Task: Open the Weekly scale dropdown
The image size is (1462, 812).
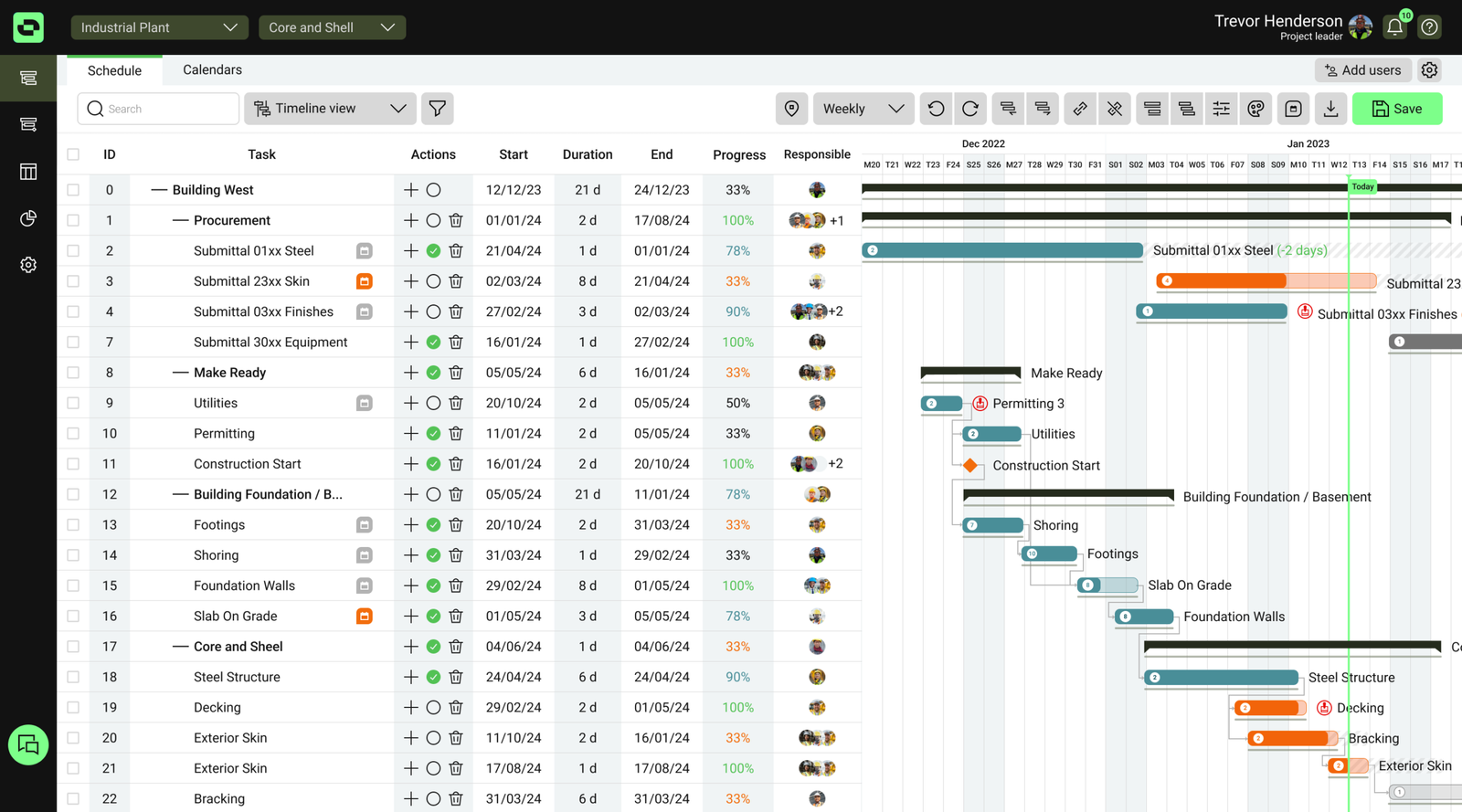Action: pyautogui.click(x=863, y=109)
